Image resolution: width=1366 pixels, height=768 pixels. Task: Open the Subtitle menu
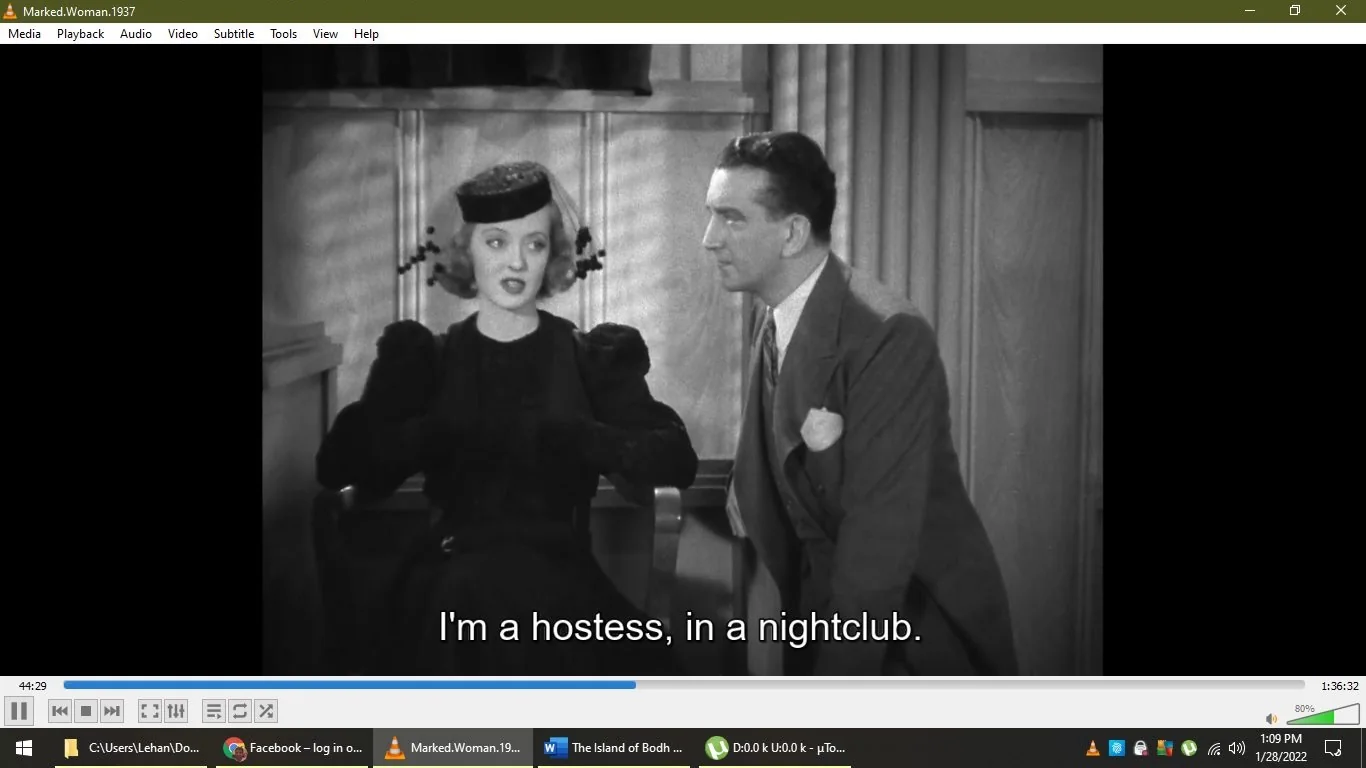tap(234, 34)
